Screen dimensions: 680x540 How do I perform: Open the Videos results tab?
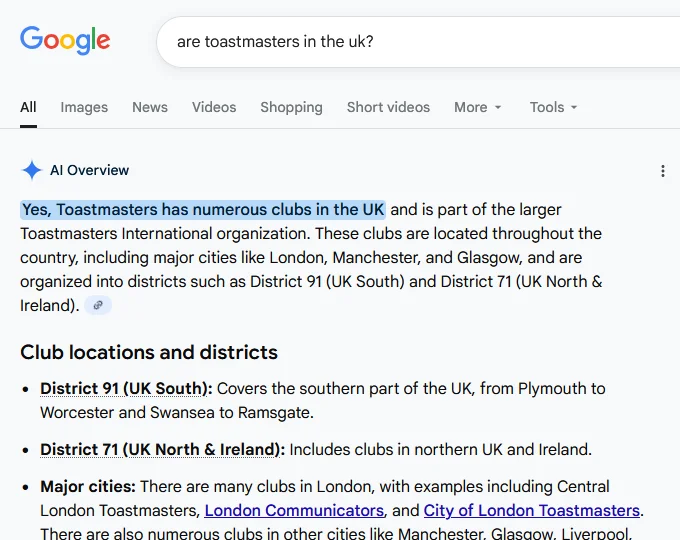pos(214,107)
